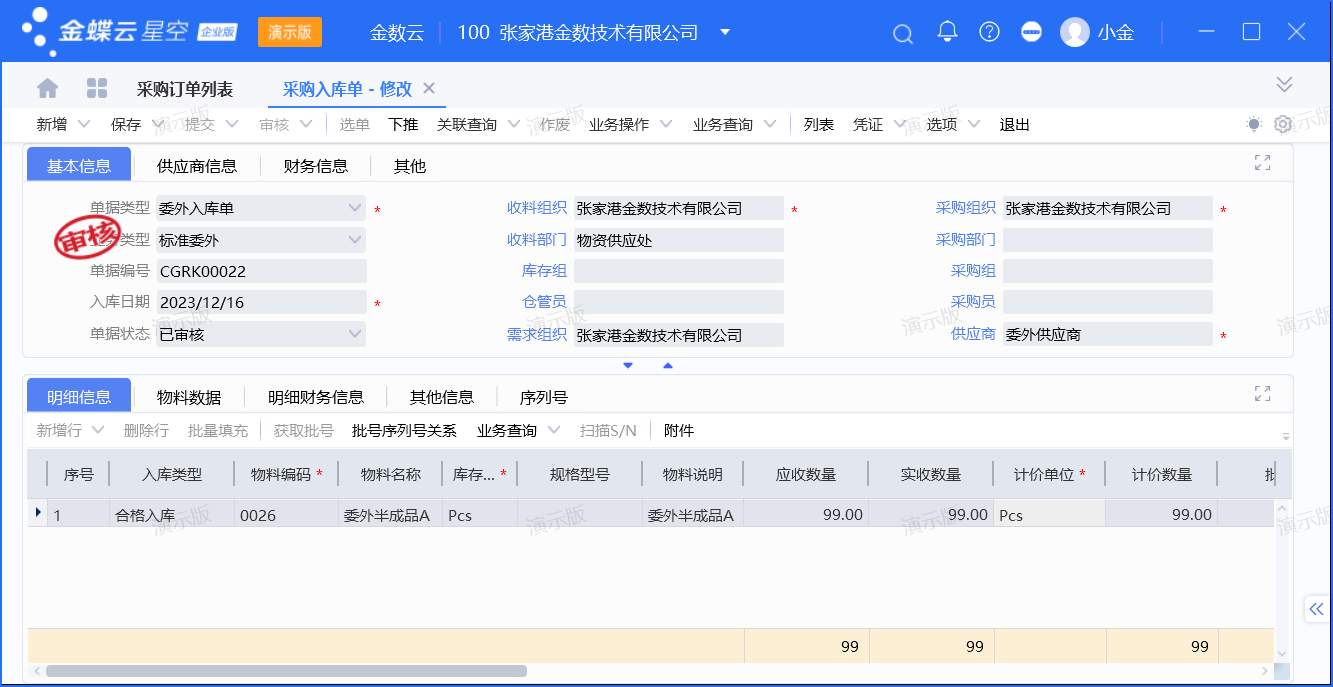Screen dimensions: 1333x687
Task: Follow the 收料组织 field link
Action: [537, 208]
